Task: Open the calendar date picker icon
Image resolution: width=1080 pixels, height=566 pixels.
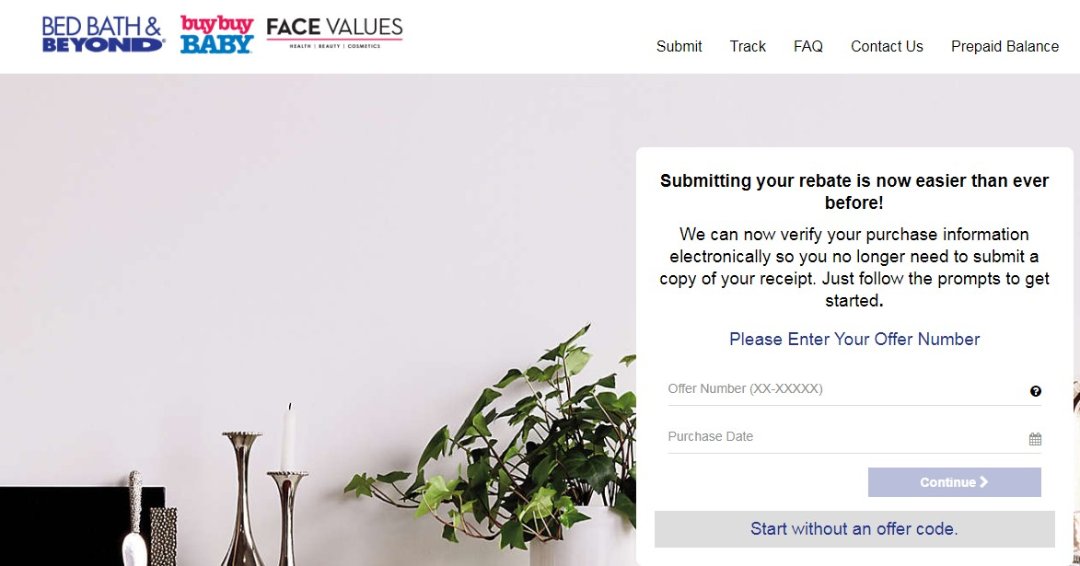Action: click(1035, 439)
